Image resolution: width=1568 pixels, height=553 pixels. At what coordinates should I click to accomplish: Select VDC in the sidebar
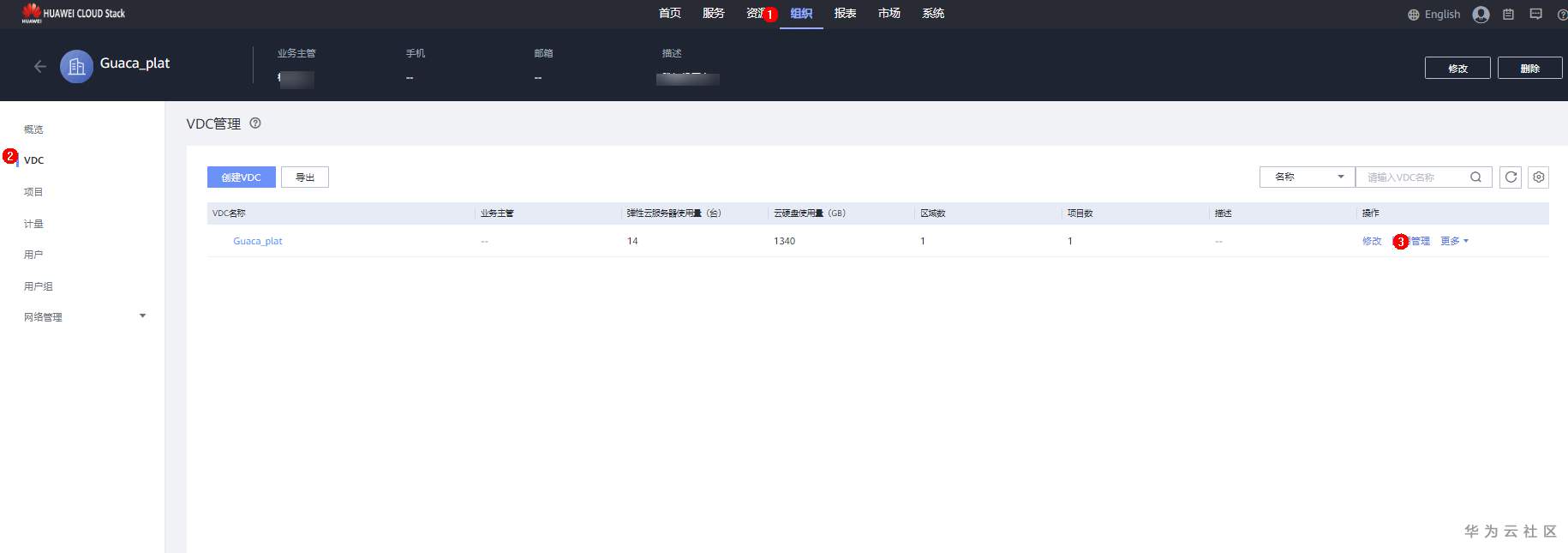pyautogui.click(x=34, y=160)
